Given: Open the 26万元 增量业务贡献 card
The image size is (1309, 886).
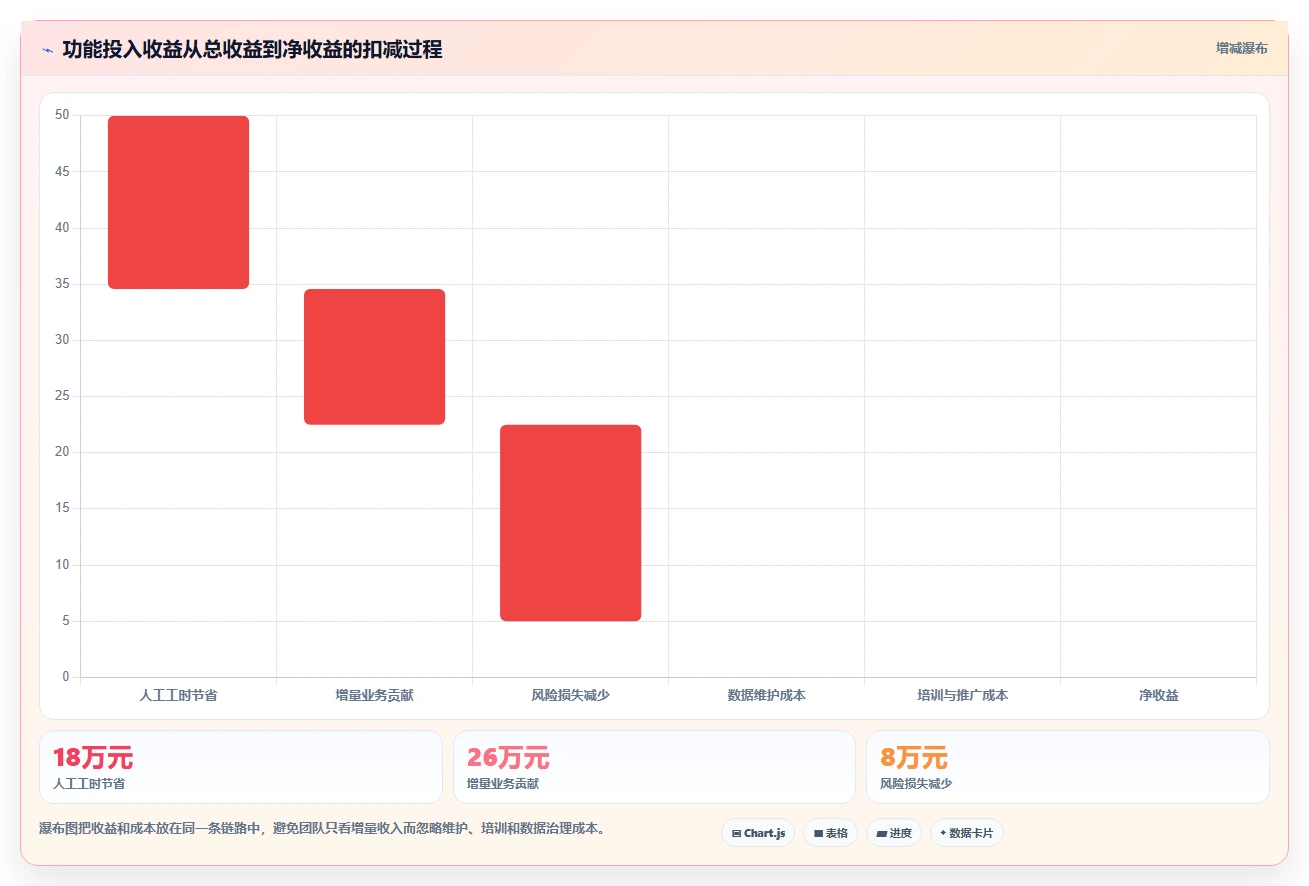Looking at the screenshot, I should point(654,767).
